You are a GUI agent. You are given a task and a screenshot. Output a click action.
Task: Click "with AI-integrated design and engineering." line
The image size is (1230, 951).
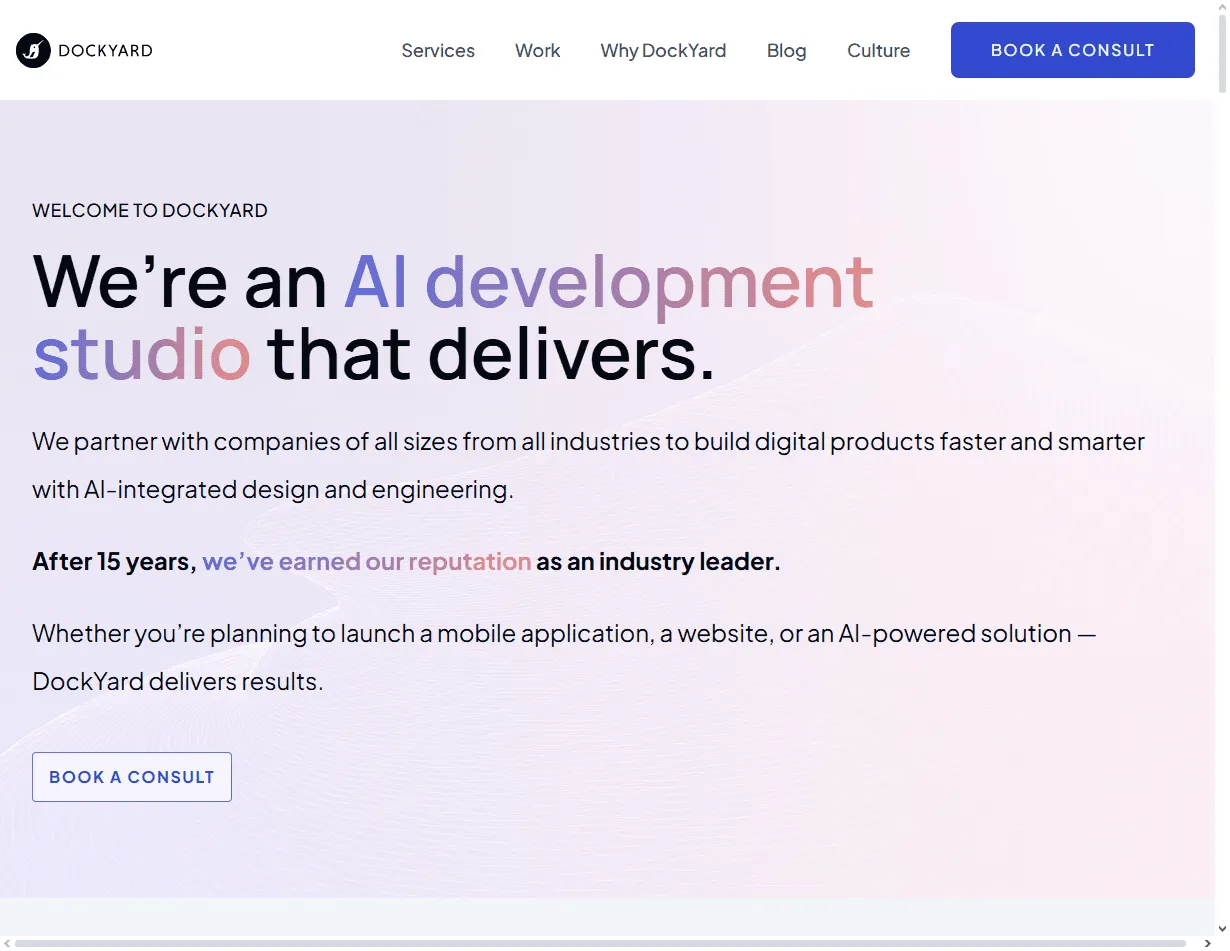273,490
